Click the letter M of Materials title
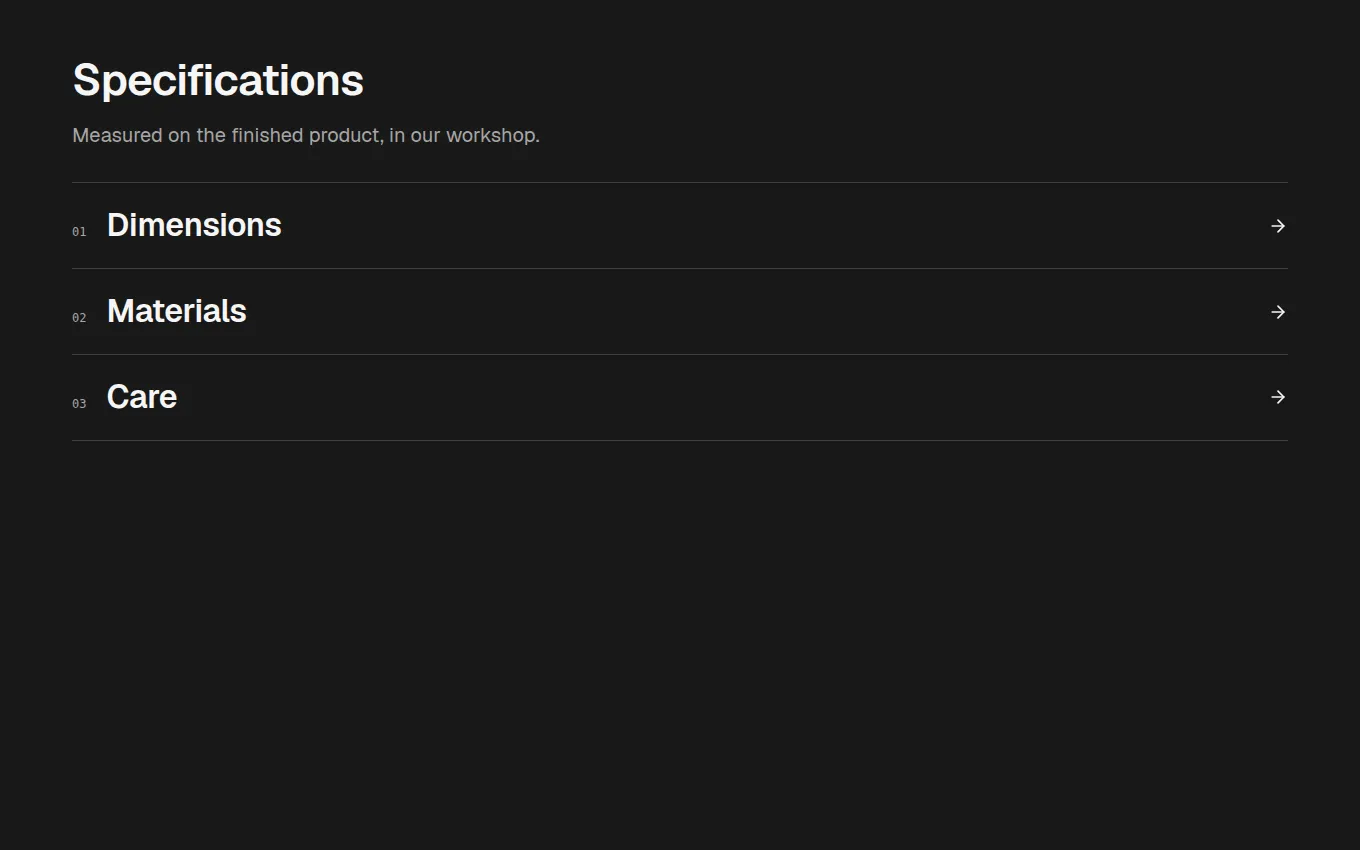The height and width of the screenshot is (850, 1360). (121, 311)
